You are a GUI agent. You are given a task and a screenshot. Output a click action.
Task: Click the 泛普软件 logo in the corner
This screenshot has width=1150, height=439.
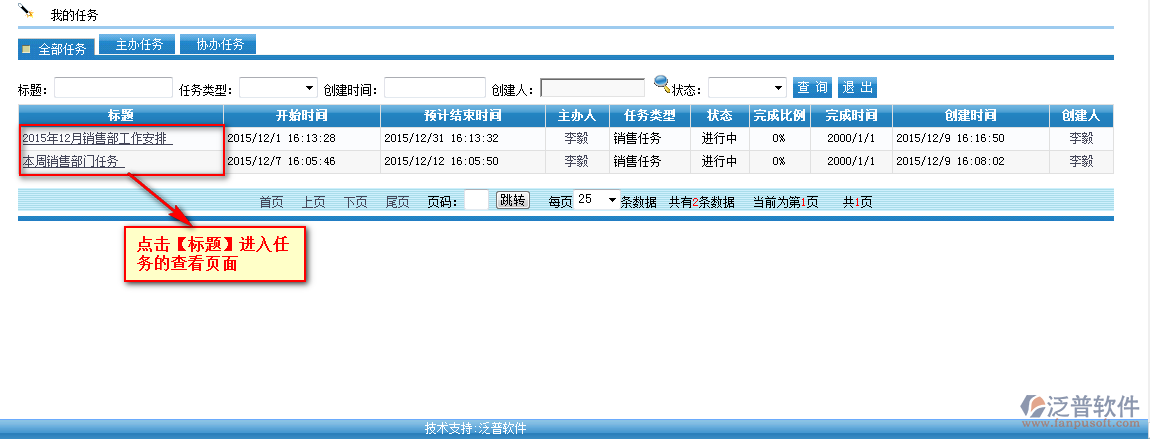pyautogui.click(x=1079, y=408)
